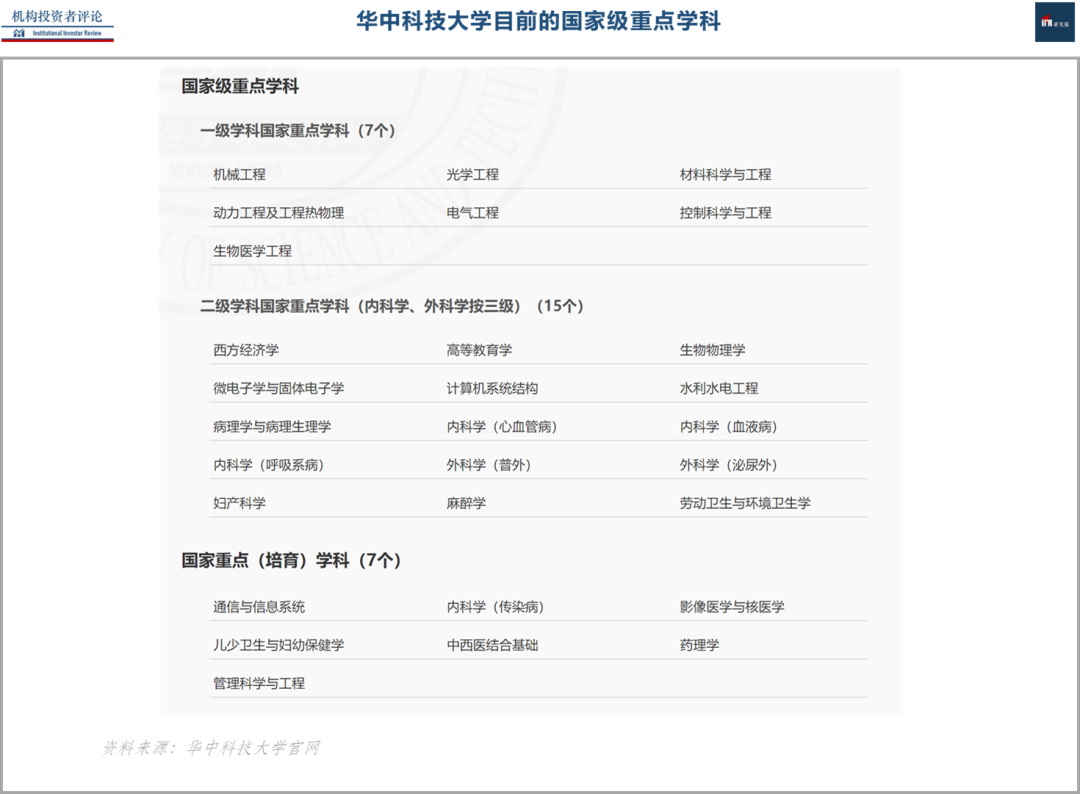
Task: Select the entry 管理科学与工程
Action: [x=259, y=683]
